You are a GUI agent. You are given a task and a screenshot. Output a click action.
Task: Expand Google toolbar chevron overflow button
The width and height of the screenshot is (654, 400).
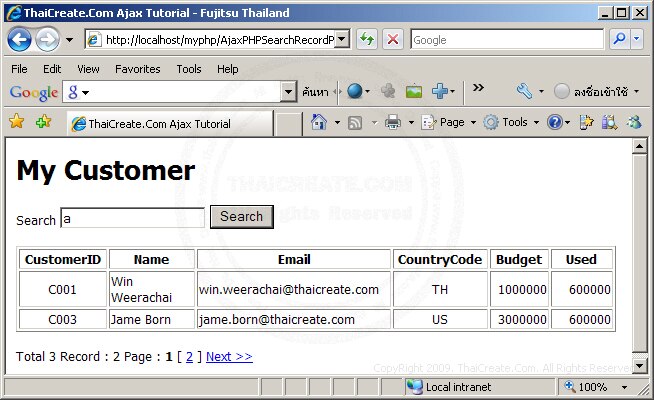[x=478, y=88]
